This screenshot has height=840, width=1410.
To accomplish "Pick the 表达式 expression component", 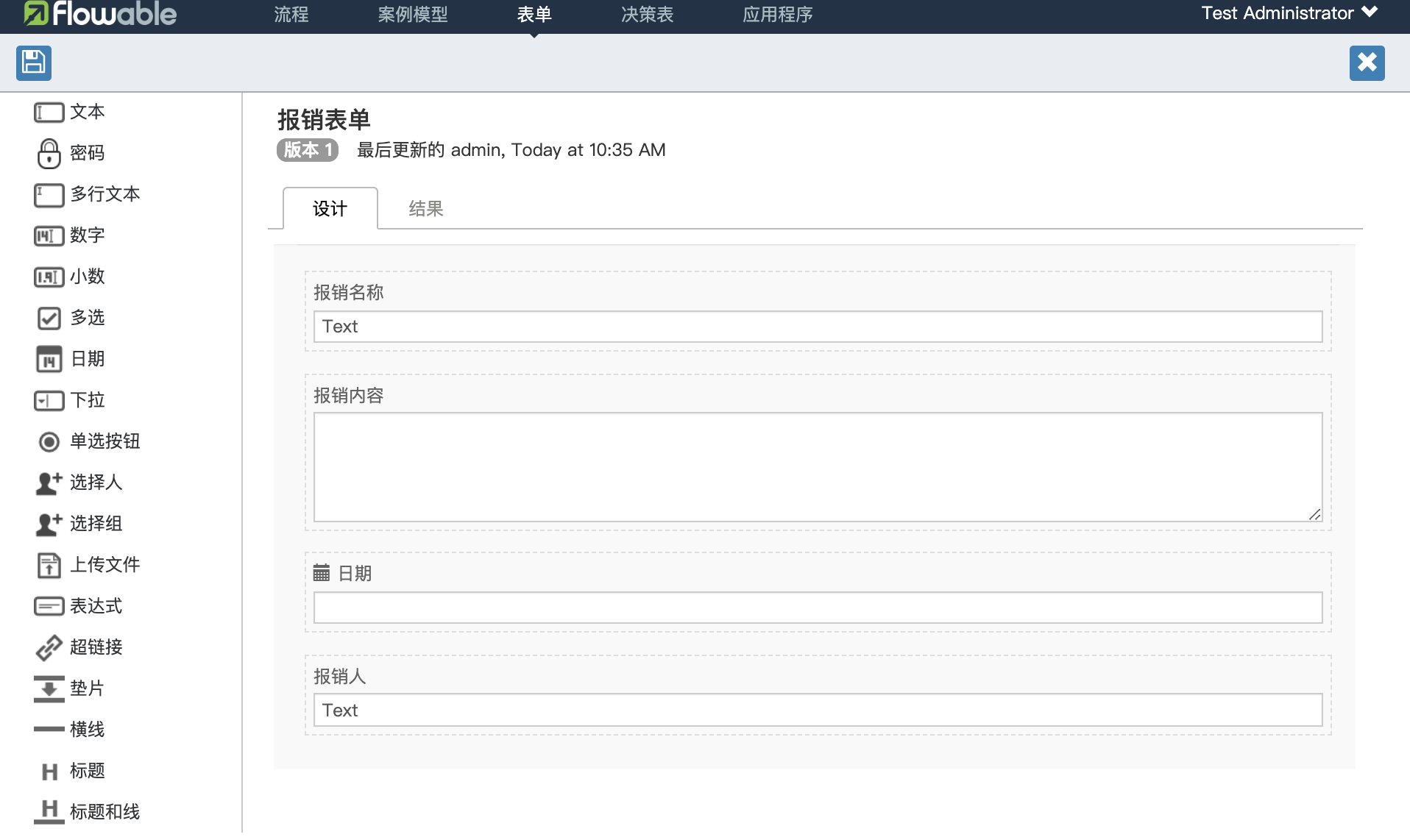I will [97, 606].
